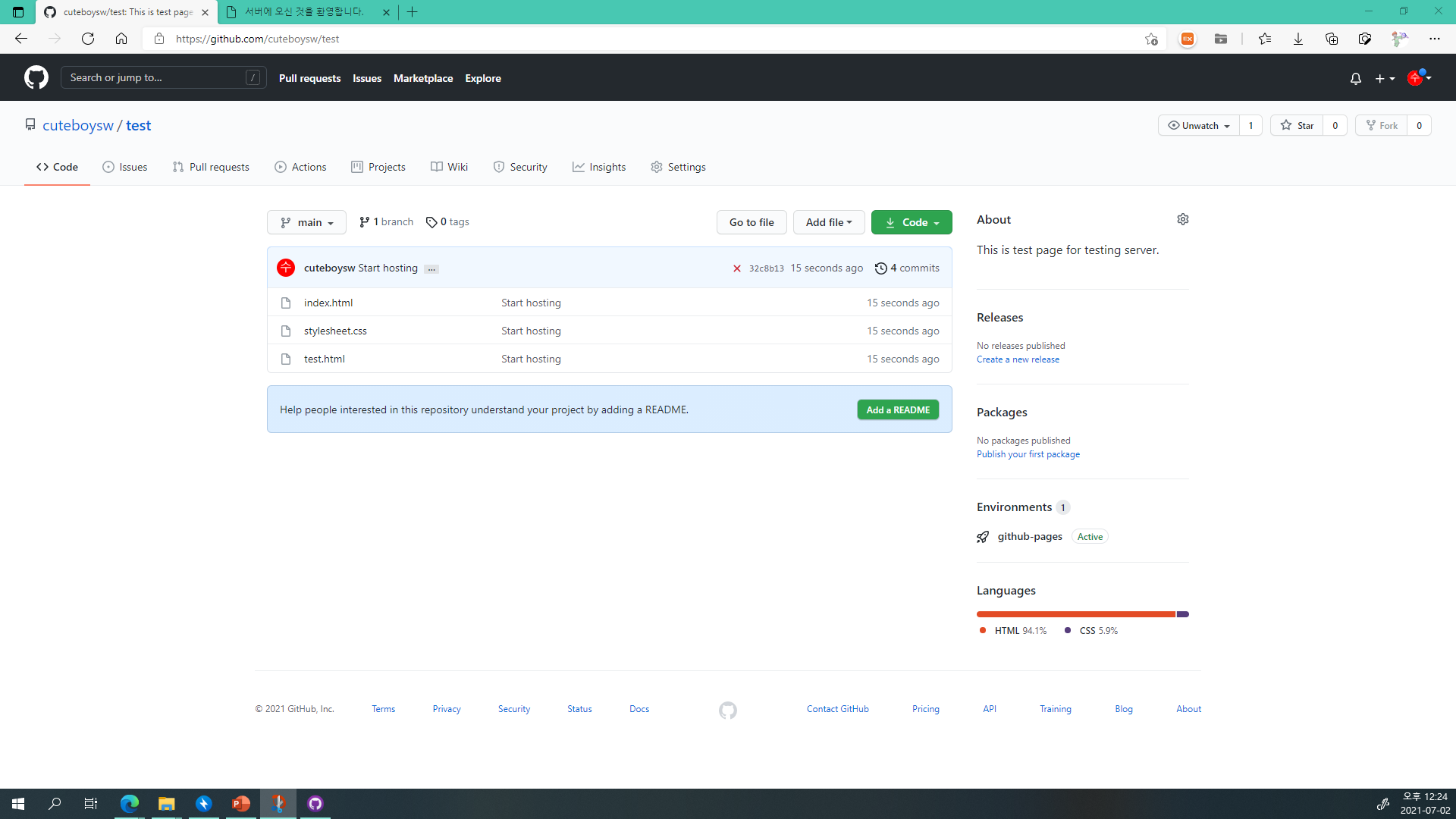Open the browser downloads
This screenshot has height=819, width=1456.
click(x=1298, y=39)
